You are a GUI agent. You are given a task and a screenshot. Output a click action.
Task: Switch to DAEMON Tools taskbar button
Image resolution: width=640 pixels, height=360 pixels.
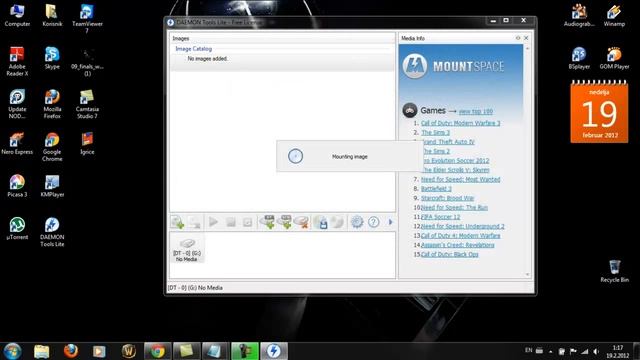click(x=273, y=351)
